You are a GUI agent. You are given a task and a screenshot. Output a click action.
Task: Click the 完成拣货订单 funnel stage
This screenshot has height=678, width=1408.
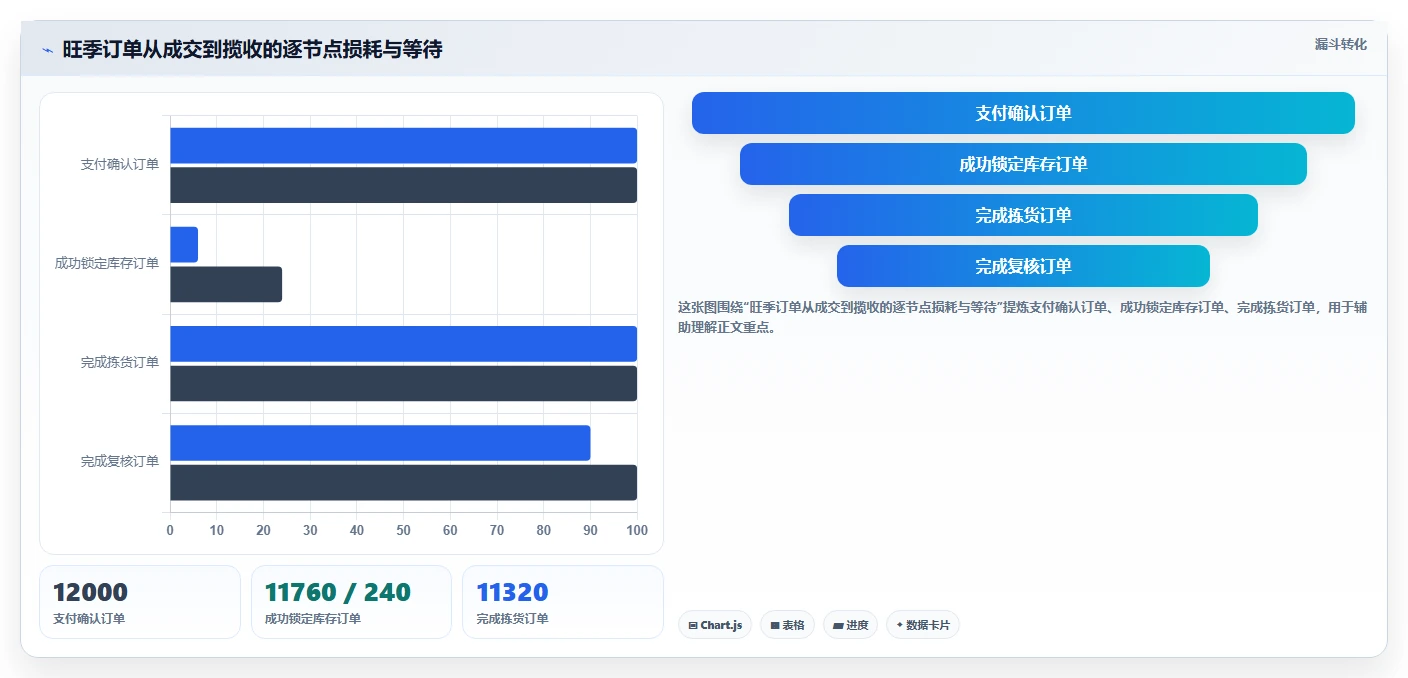(x=1023, y=215)
